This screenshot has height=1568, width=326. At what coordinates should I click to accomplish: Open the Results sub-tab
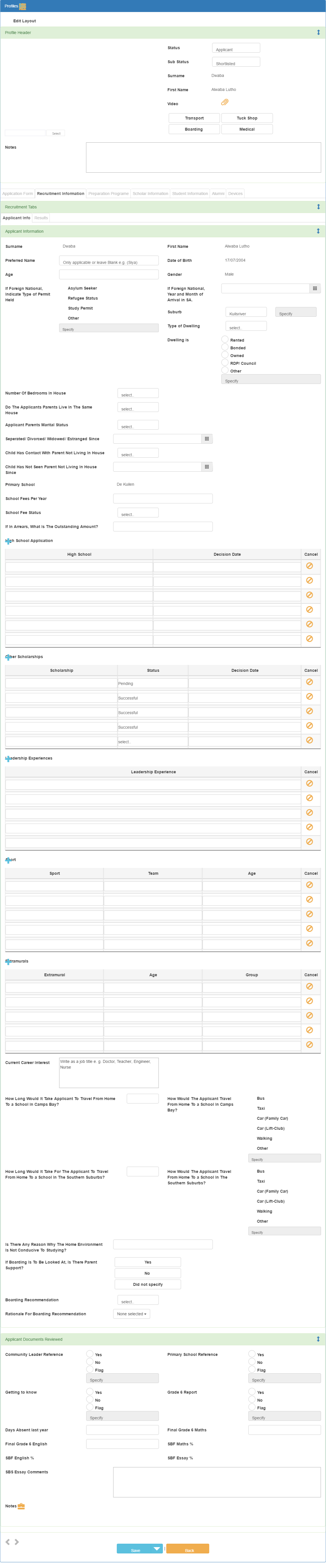coord(41,218)
